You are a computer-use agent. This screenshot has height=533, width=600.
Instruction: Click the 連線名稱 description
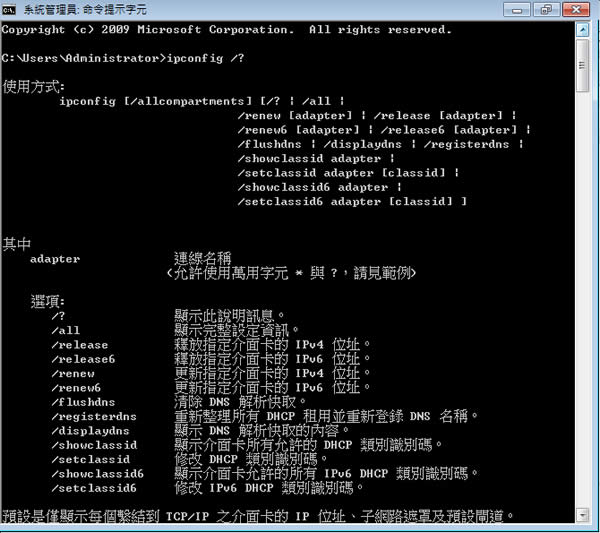pyautogui.click(x=202, y=259)
